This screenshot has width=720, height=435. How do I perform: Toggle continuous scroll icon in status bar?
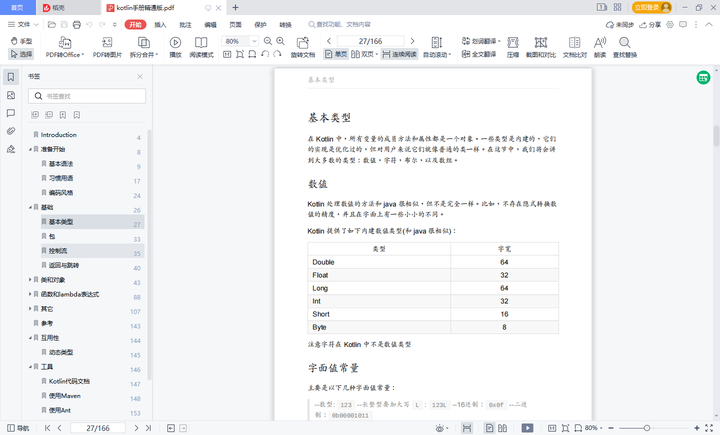[467, 428]
